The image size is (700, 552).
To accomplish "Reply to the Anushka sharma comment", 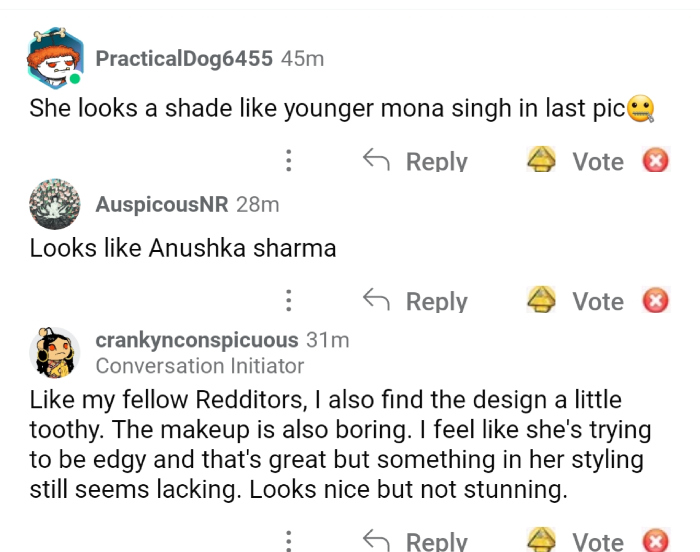I will (415, 301).
